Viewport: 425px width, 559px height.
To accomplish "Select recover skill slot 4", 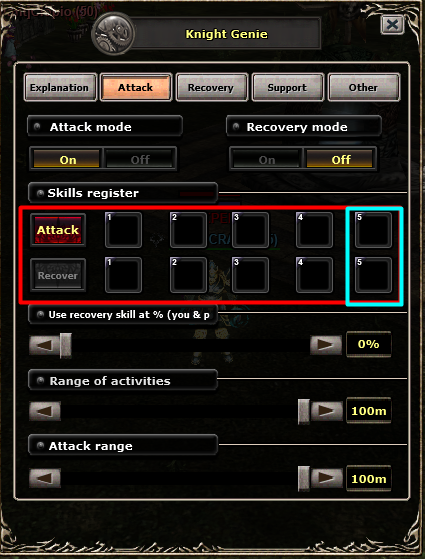I will point(314,275).
